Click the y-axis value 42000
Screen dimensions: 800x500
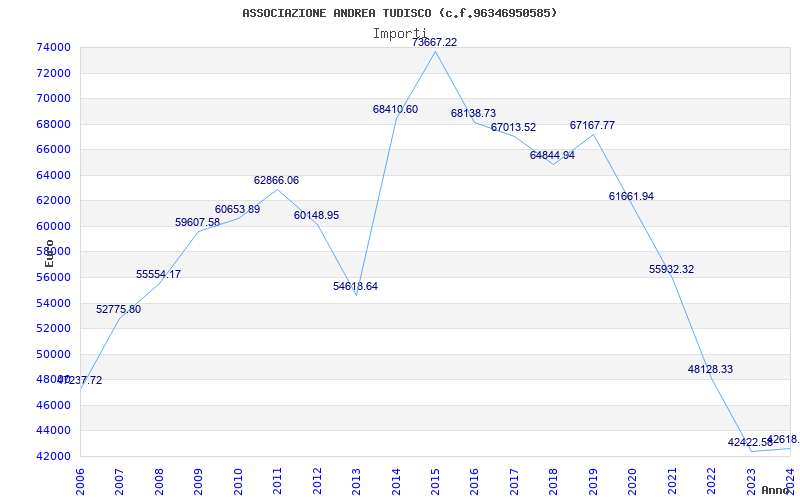pos(53,456)
